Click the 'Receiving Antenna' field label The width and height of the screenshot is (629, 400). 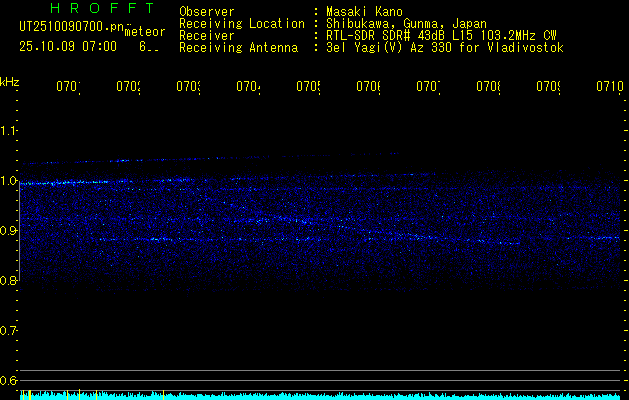(x=238, y=47)
